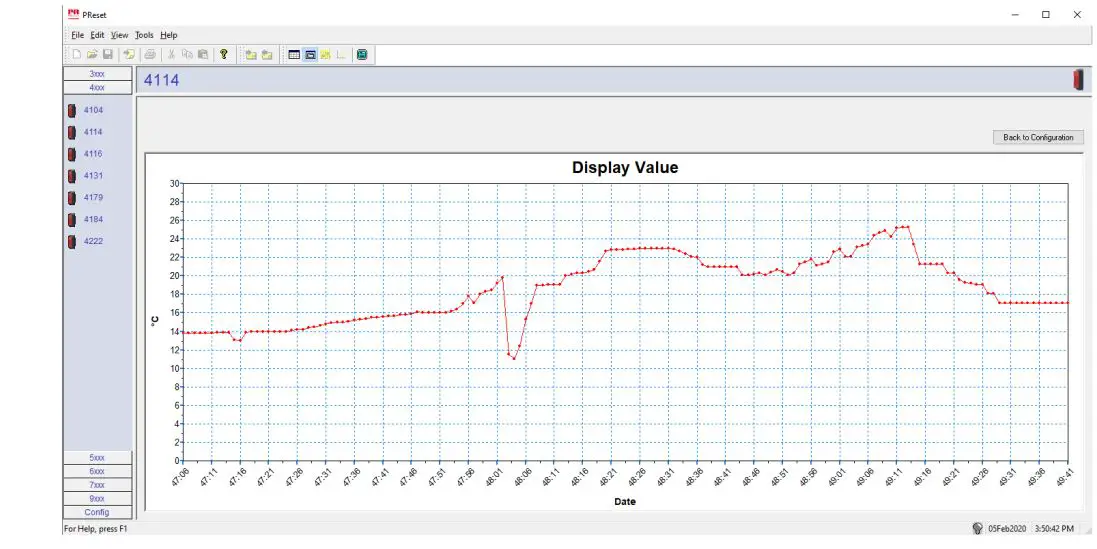Click the red device icon beside 4184

(x=71, y=220)
